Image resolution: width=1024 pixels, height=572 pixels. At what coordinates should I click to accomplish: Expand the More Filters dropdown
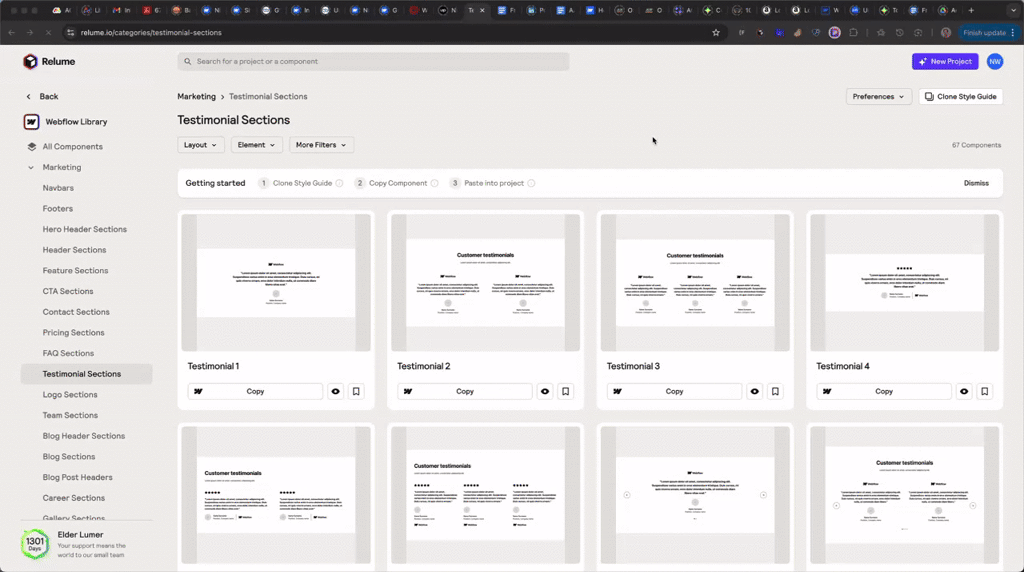[x=321, y=145]
